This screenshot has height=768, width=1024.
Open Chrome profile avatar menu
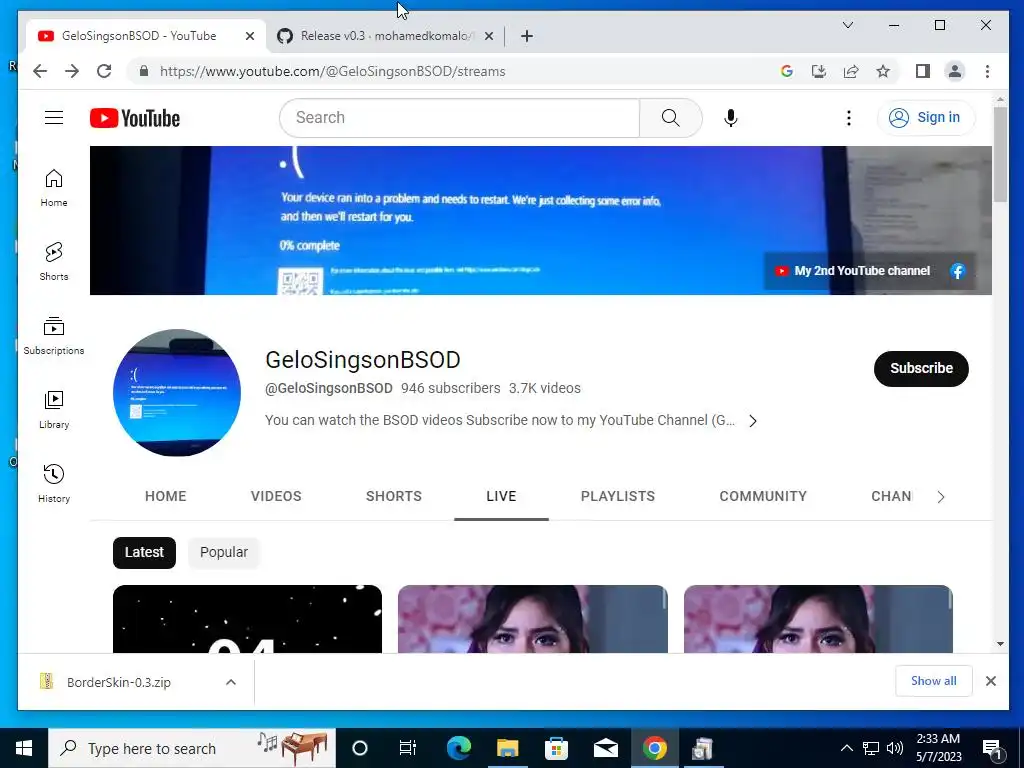tap(955, 71)
